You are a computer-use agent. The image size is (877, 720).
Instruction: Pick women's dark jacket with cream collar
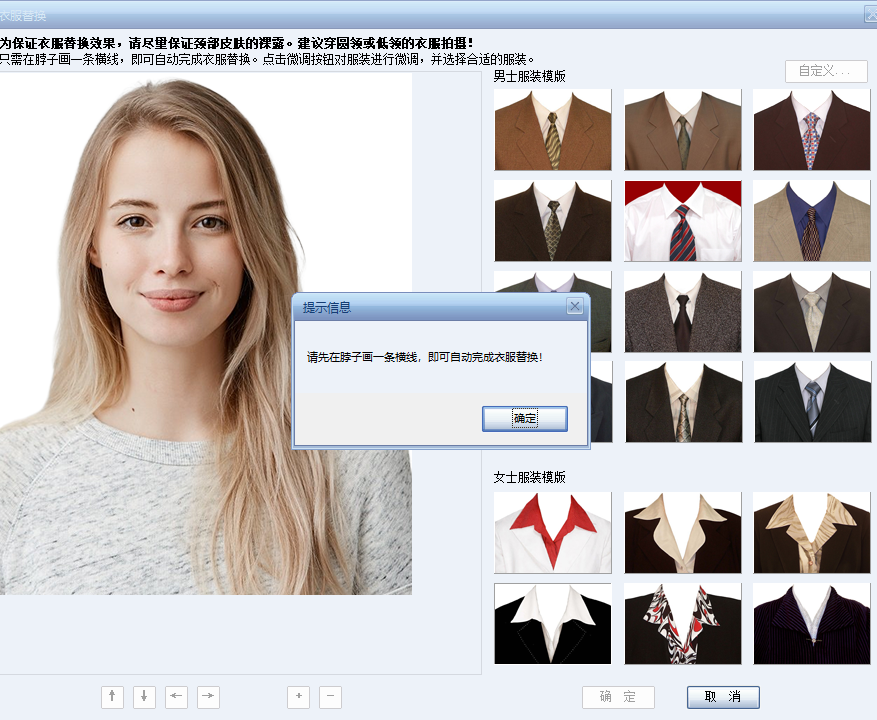pos(683,533)
